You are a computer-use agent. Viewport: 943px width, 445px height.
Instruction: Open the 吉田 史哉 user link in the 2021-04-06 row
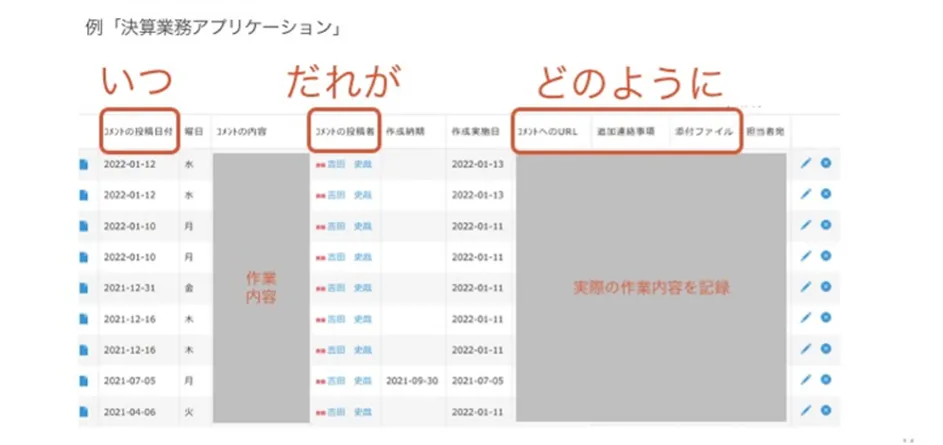point(349,412)
